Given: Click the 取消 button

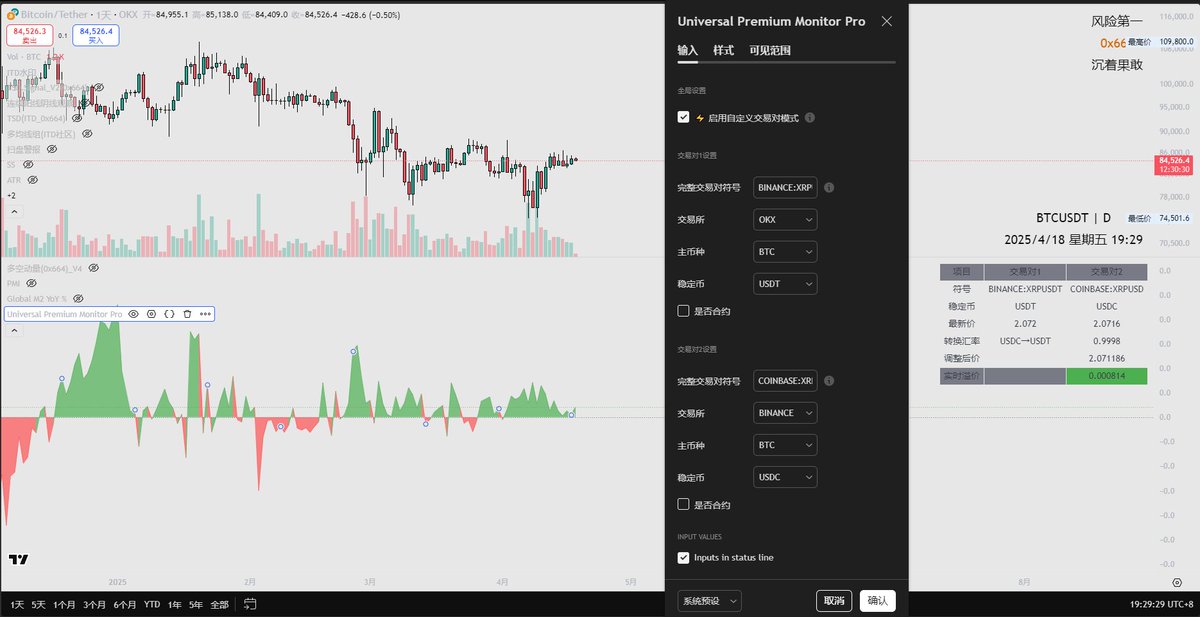Looking at the screenshot, I should 834,601.
